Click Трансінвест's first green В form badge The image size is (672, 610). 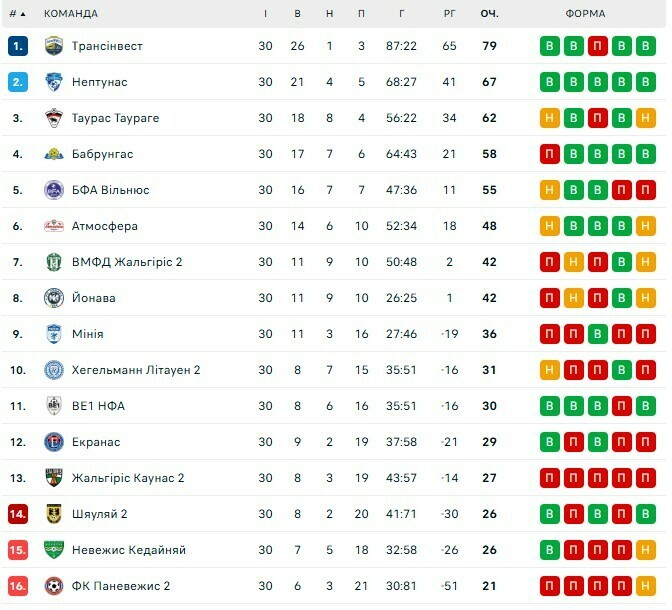click(549, 46)
